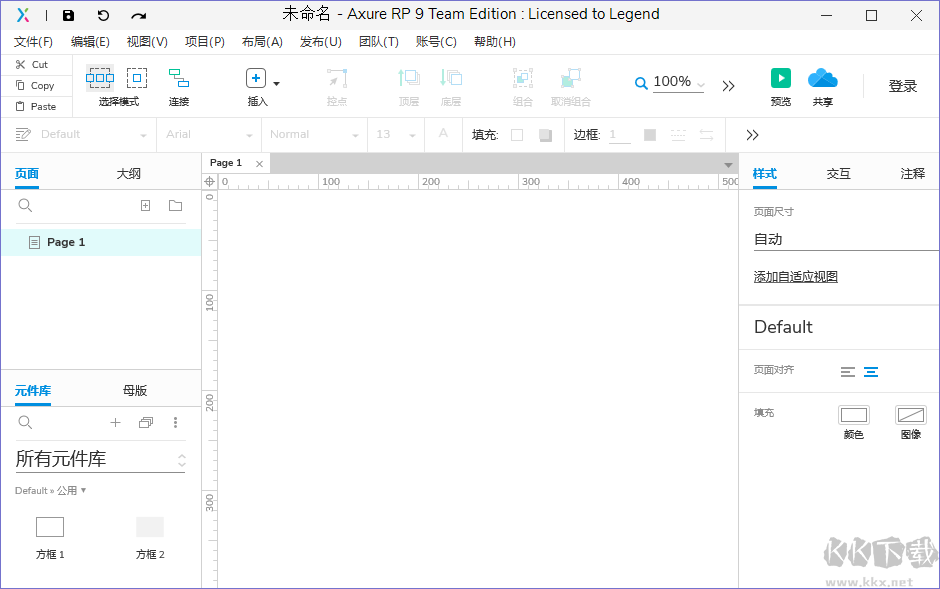Expand the Insert tool dropdown arrow
This screenshot has width=940, height=589.
pos(277,84)
